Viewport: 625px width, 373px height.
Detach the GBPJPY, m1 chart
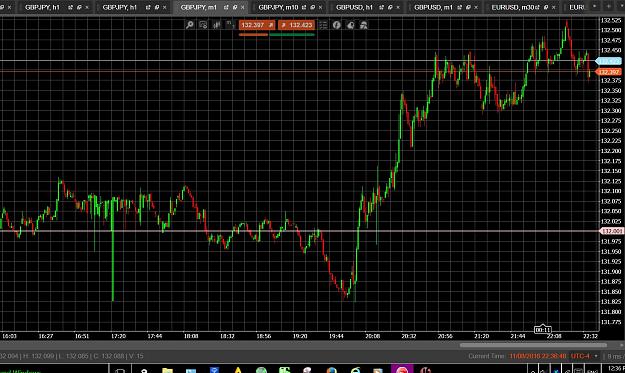coord(226,7)
